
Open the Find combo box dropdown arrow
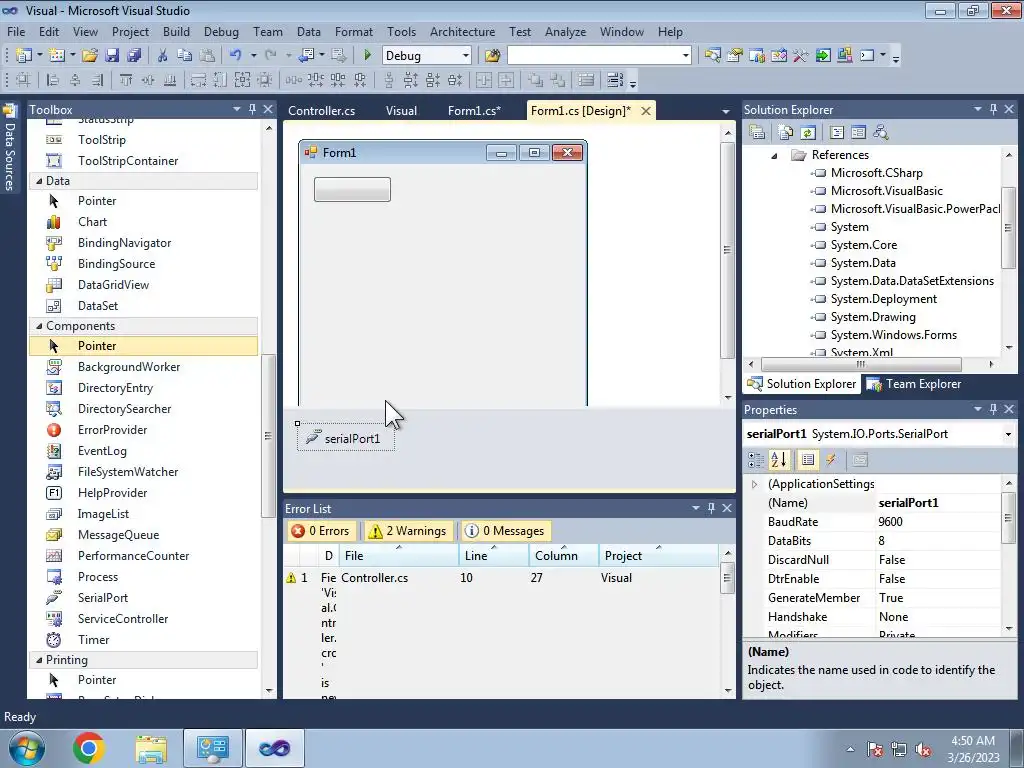click(685, 56)
